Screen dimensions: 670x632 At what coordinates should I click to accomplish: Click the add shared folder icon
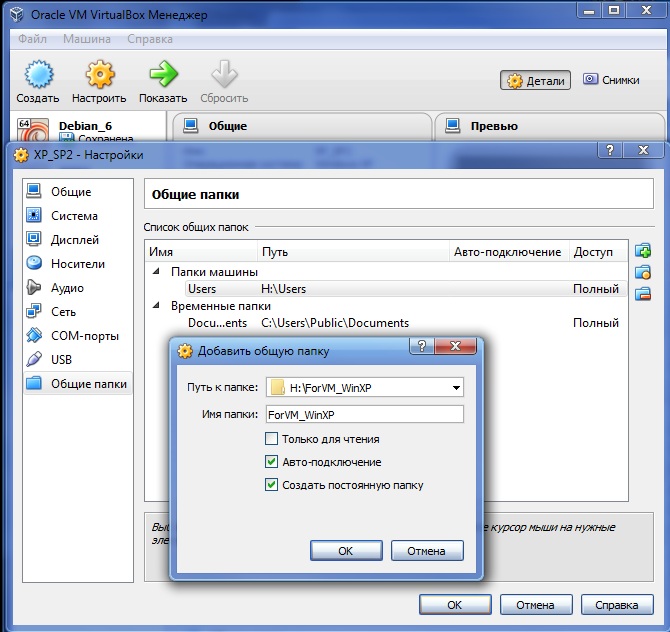click(x=643, y=250)
